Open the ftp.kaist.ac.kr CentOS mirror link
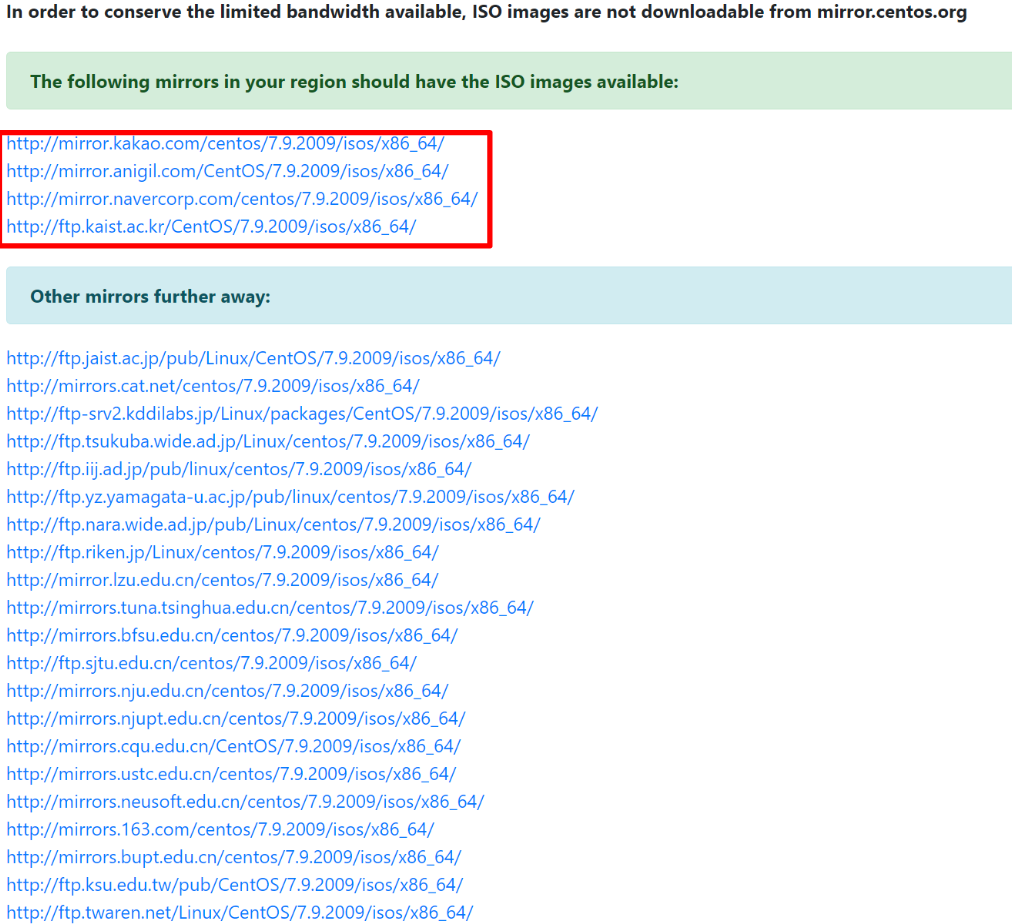The width and height of the screenshot is (1012, 924). coord(211,226)
